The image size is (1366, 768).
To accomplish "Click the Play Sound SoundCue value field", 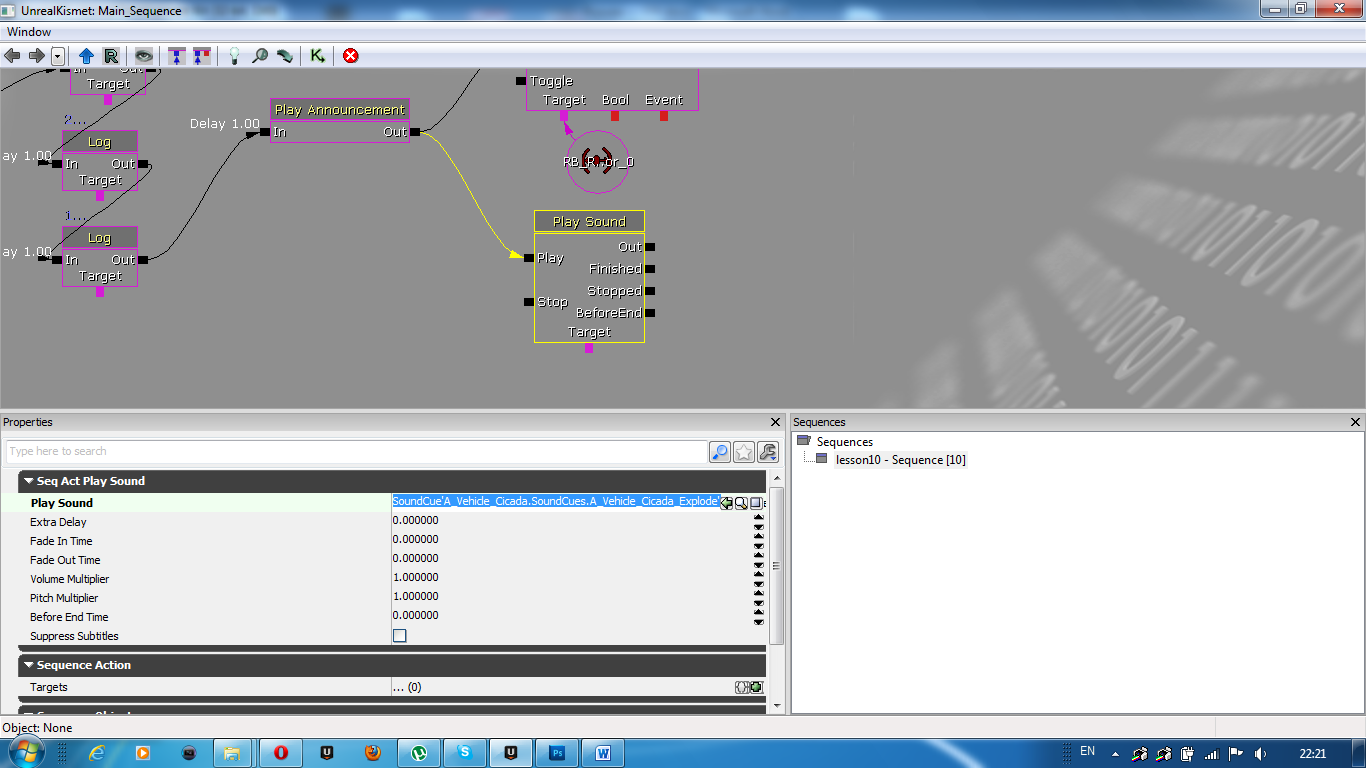I will 555,501.
